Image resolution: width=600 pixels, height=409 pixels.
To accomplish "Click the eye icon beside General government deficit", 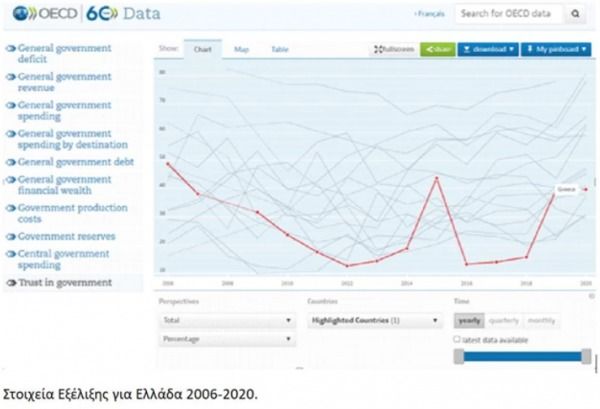I will point(11,48).
